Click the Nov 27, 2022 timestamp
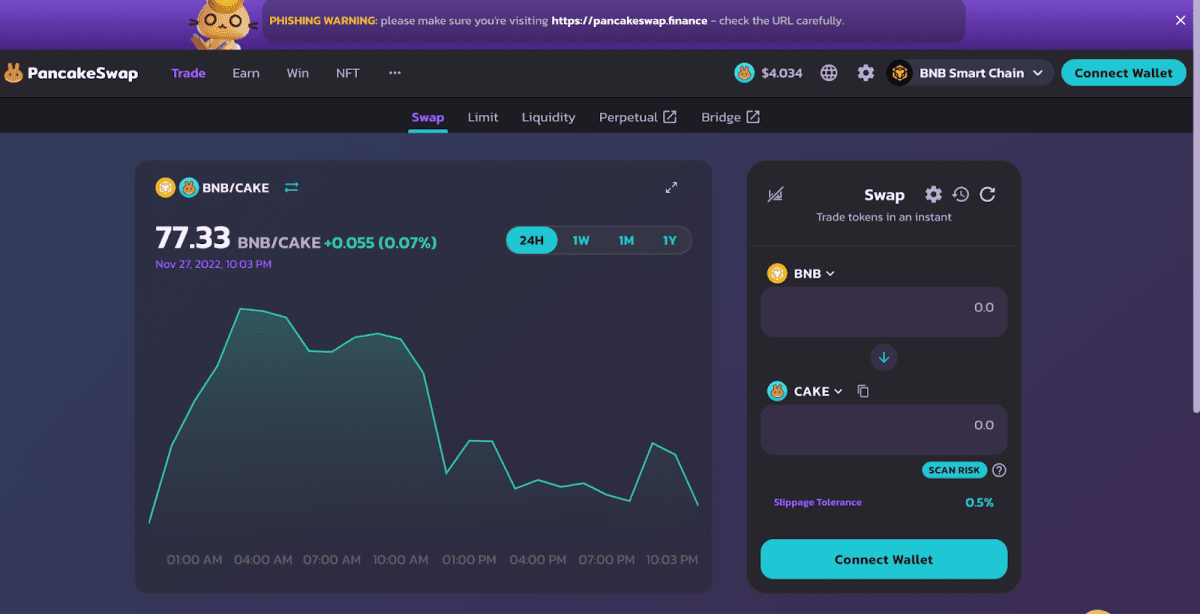The height and width of the screenshot is (614, 1200). [x=213, y=264]
